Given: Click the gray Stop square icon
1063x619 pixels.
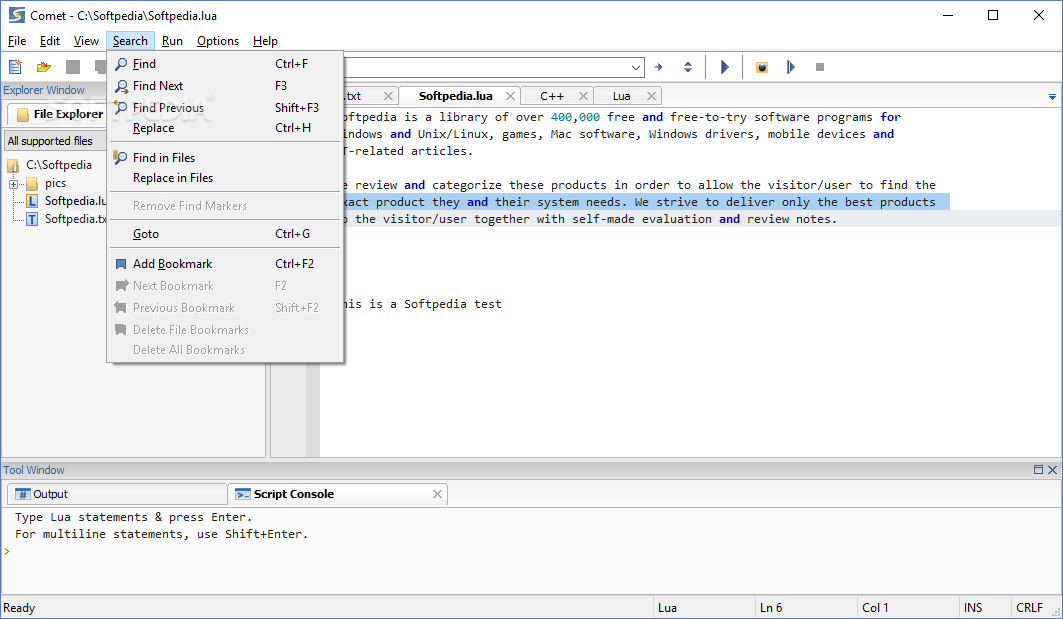Looking at the screenshot, I should coord(820,67).
